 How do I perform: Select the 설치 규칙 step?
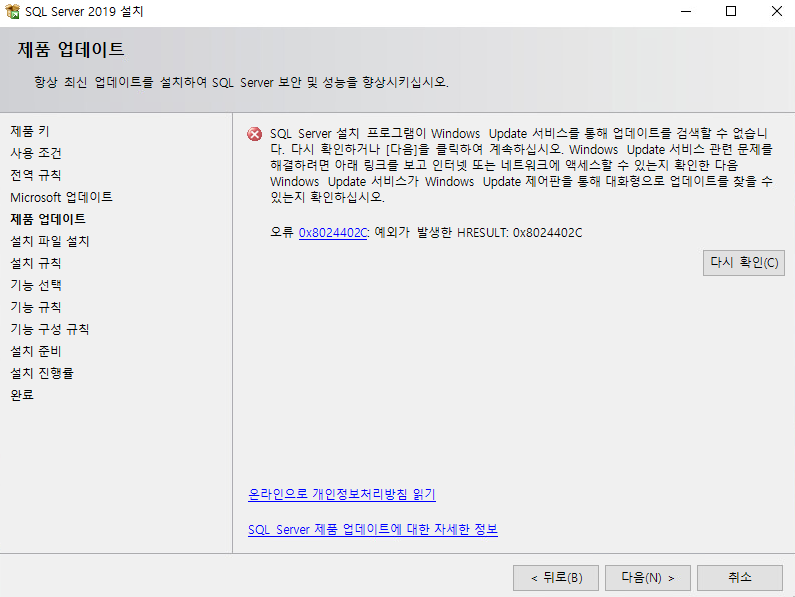(x=35, y=263)
